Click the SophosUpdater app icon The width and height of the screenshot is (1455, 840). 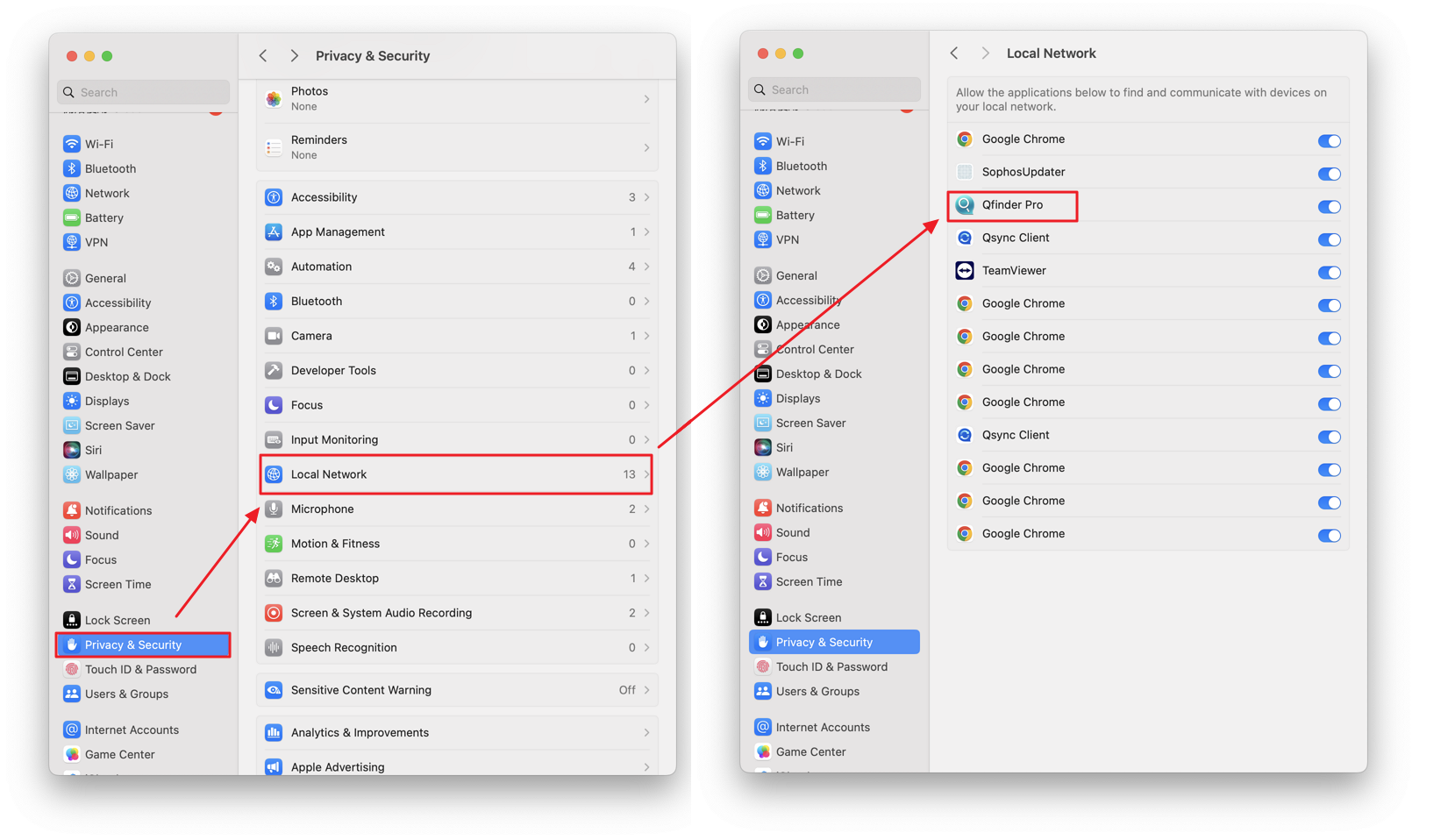pyautogui.click(x=965, y=172)
